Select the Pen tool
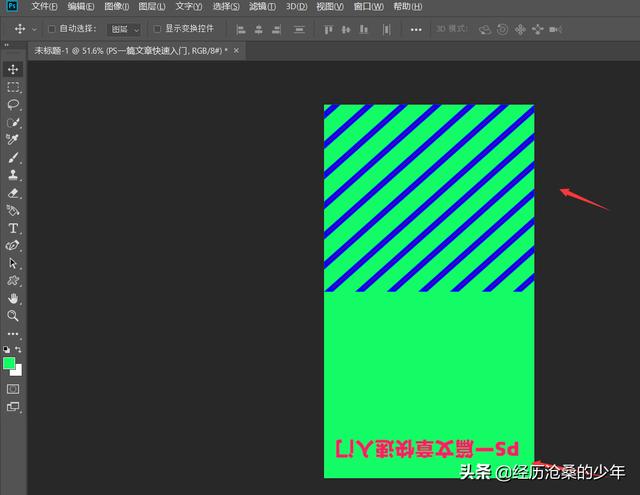 [13, 245]
